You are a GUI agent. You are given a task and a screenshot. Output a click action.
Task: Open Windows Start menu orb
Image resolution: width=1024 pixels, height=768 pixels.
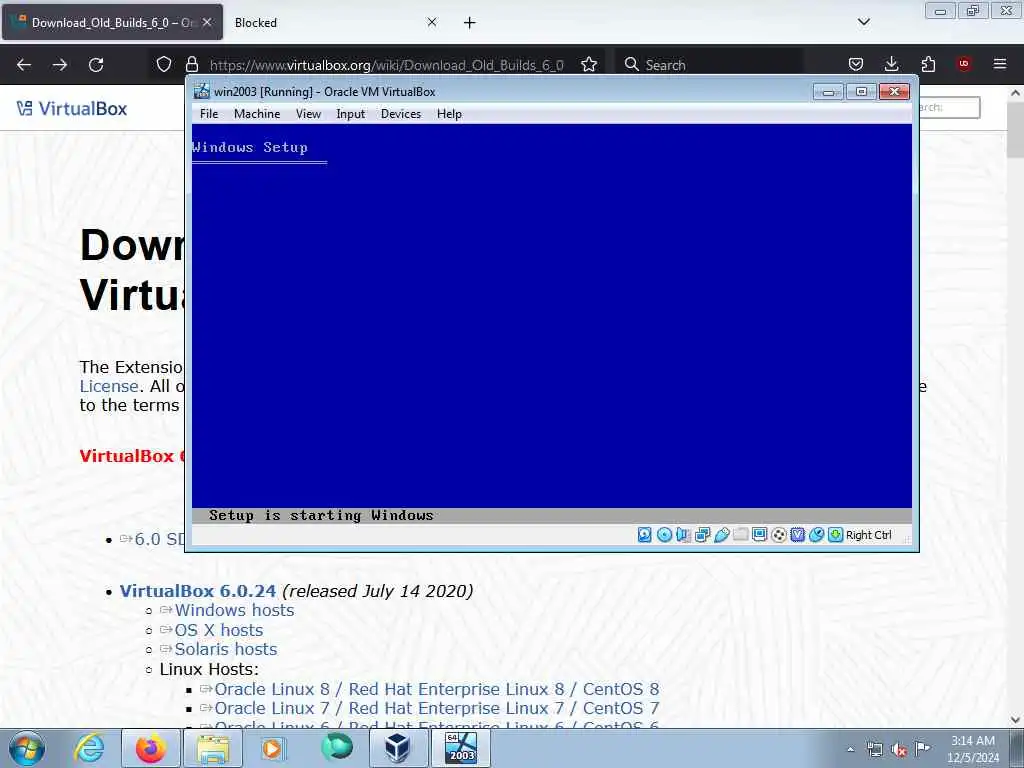(x=27, y=748)
